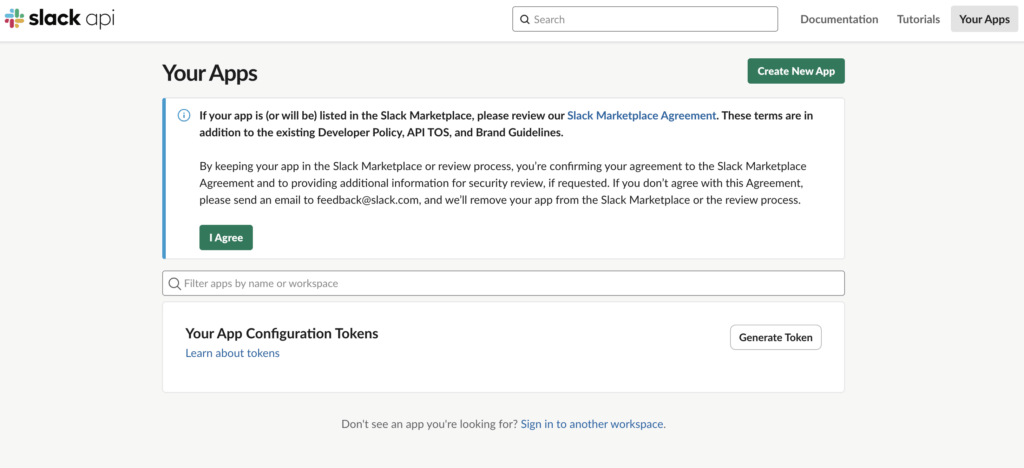Click the Create New App button

click(796, 71)
